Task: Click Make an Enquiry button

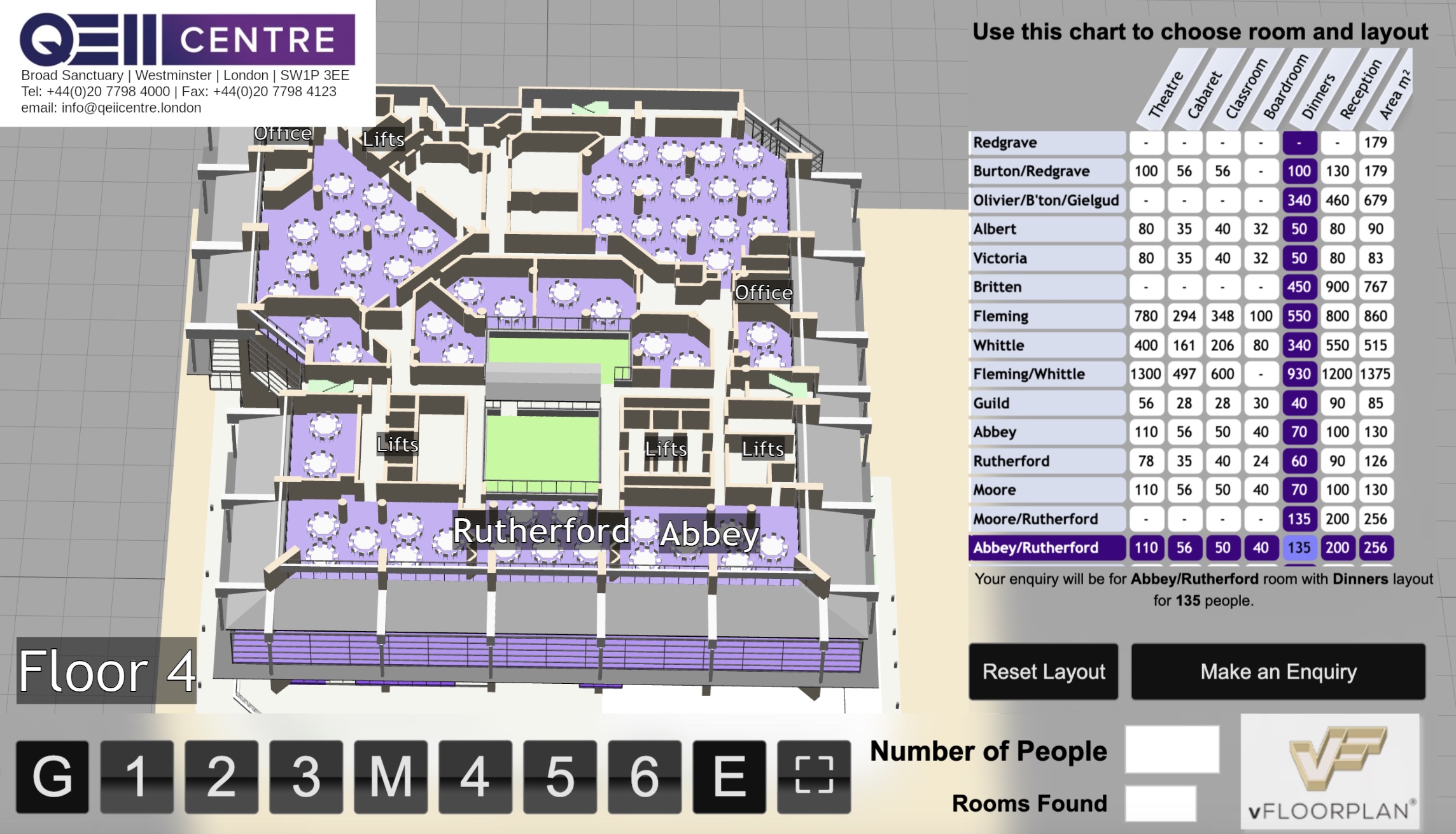Action: (x=1278, y=672)
